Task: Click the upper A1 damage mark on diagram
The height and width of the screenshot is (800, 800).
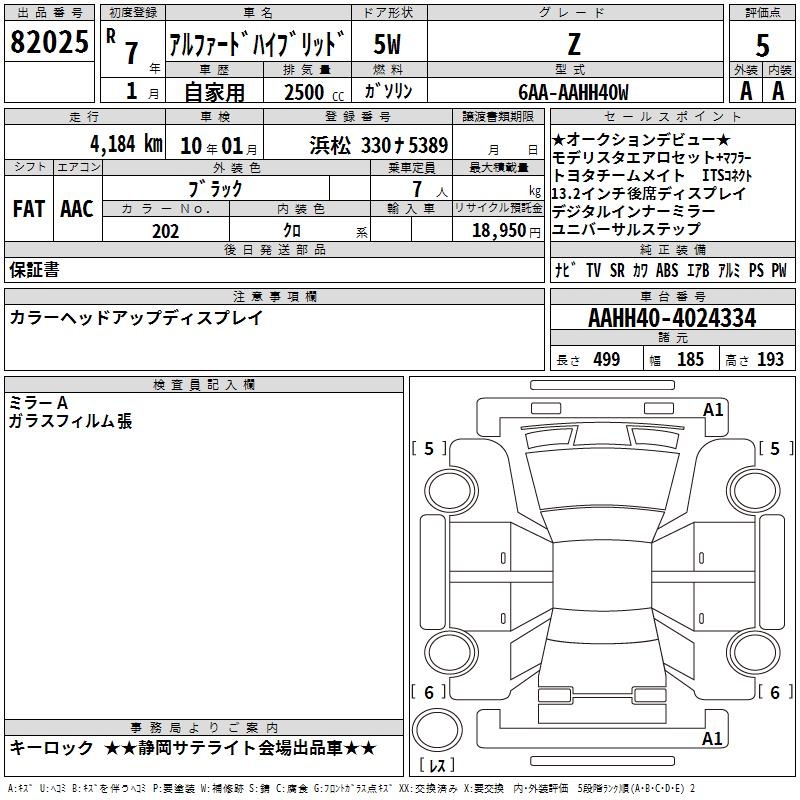Action: [x=713, y=409]
